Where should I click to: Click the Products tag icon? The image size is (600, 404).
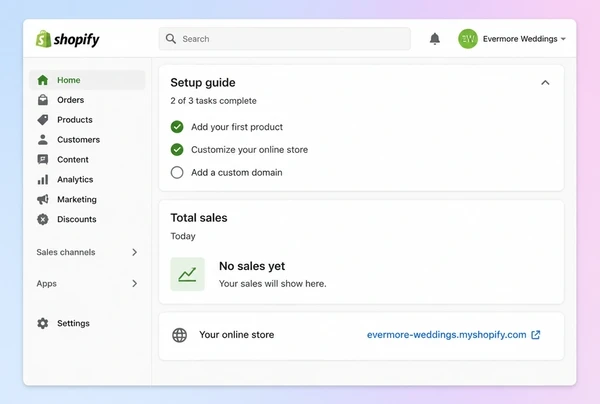pos(43,120)
